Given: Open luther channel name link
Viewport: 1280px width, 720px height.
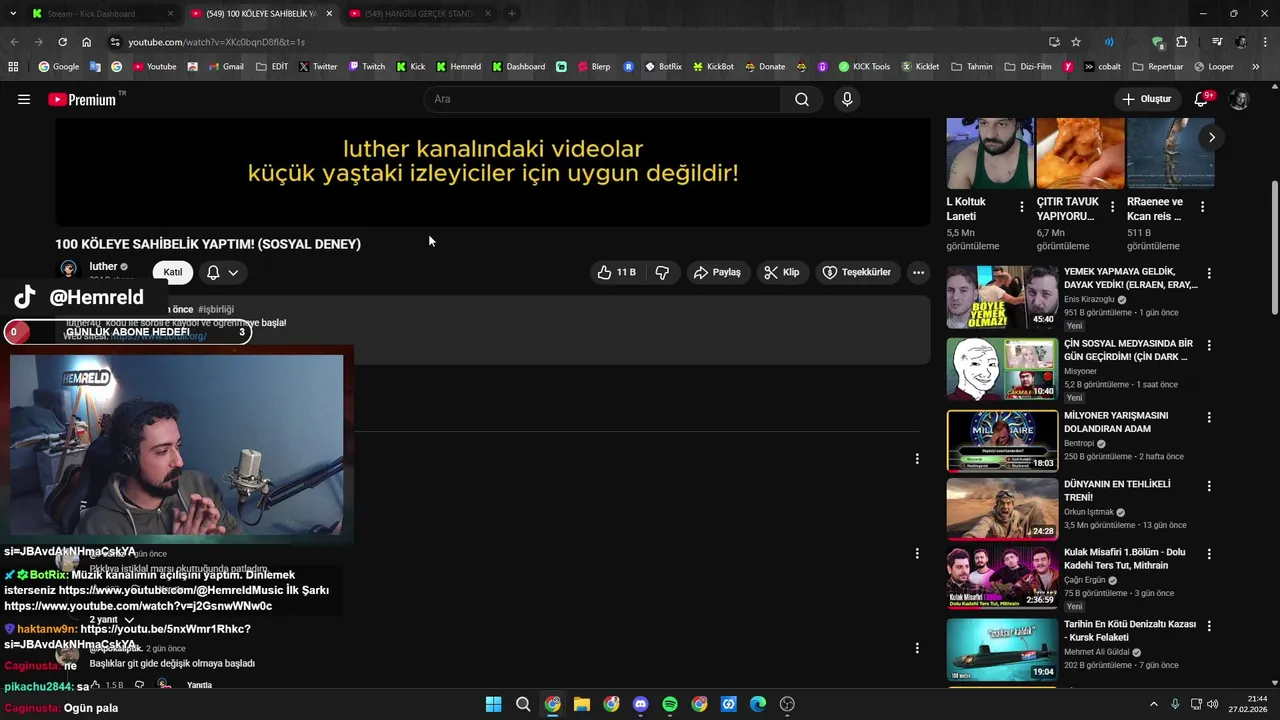Looking at the screenshot, I should coord(103,266).
